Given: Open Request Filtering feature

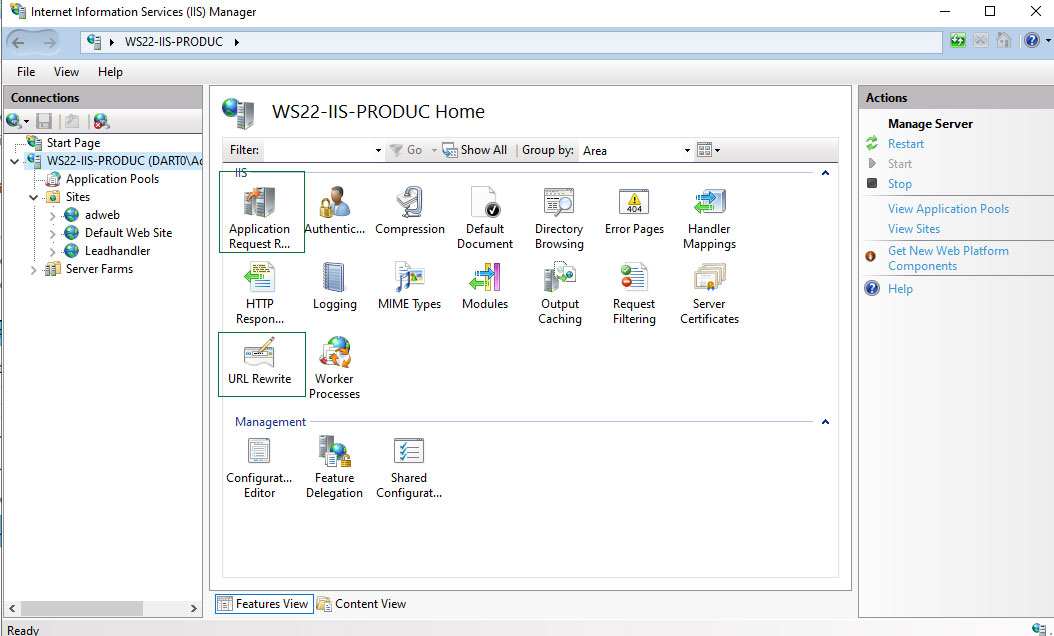Looking at the screenshot, I should coord(634,293).
